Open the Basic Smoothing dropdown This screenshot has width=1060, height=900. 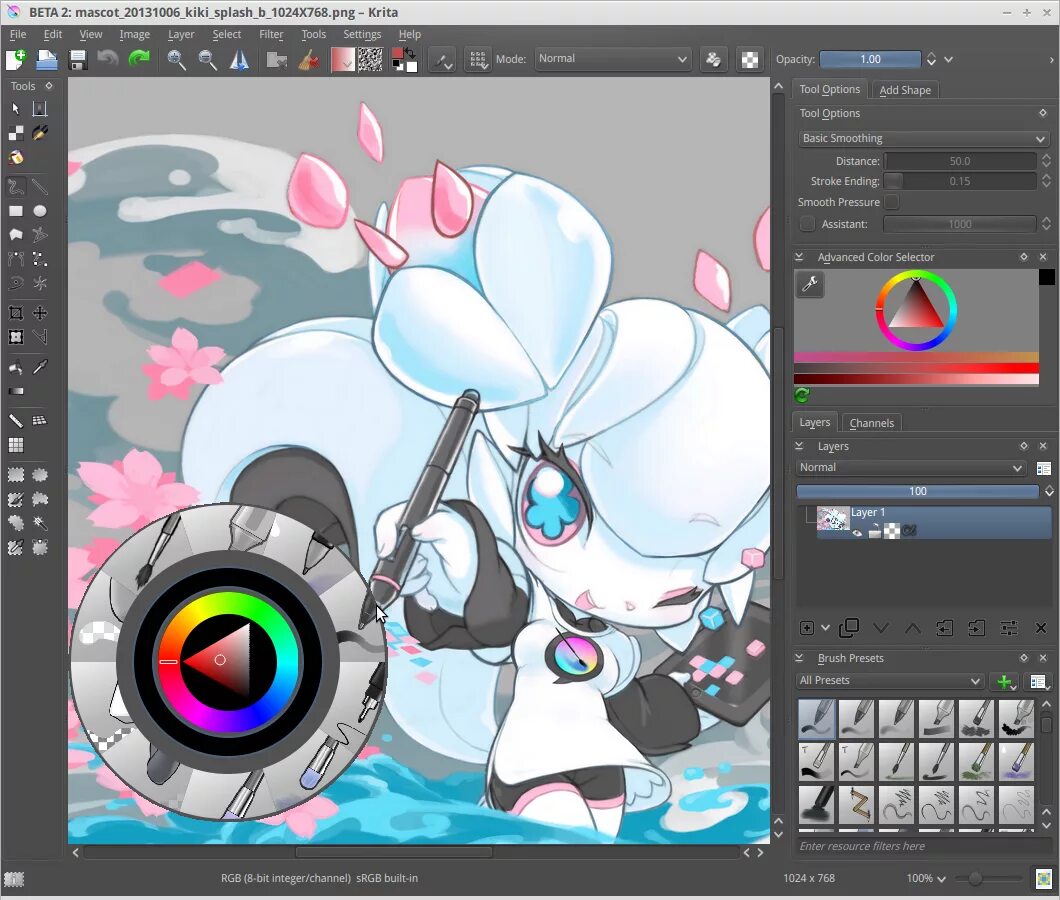tap(922, 138)
